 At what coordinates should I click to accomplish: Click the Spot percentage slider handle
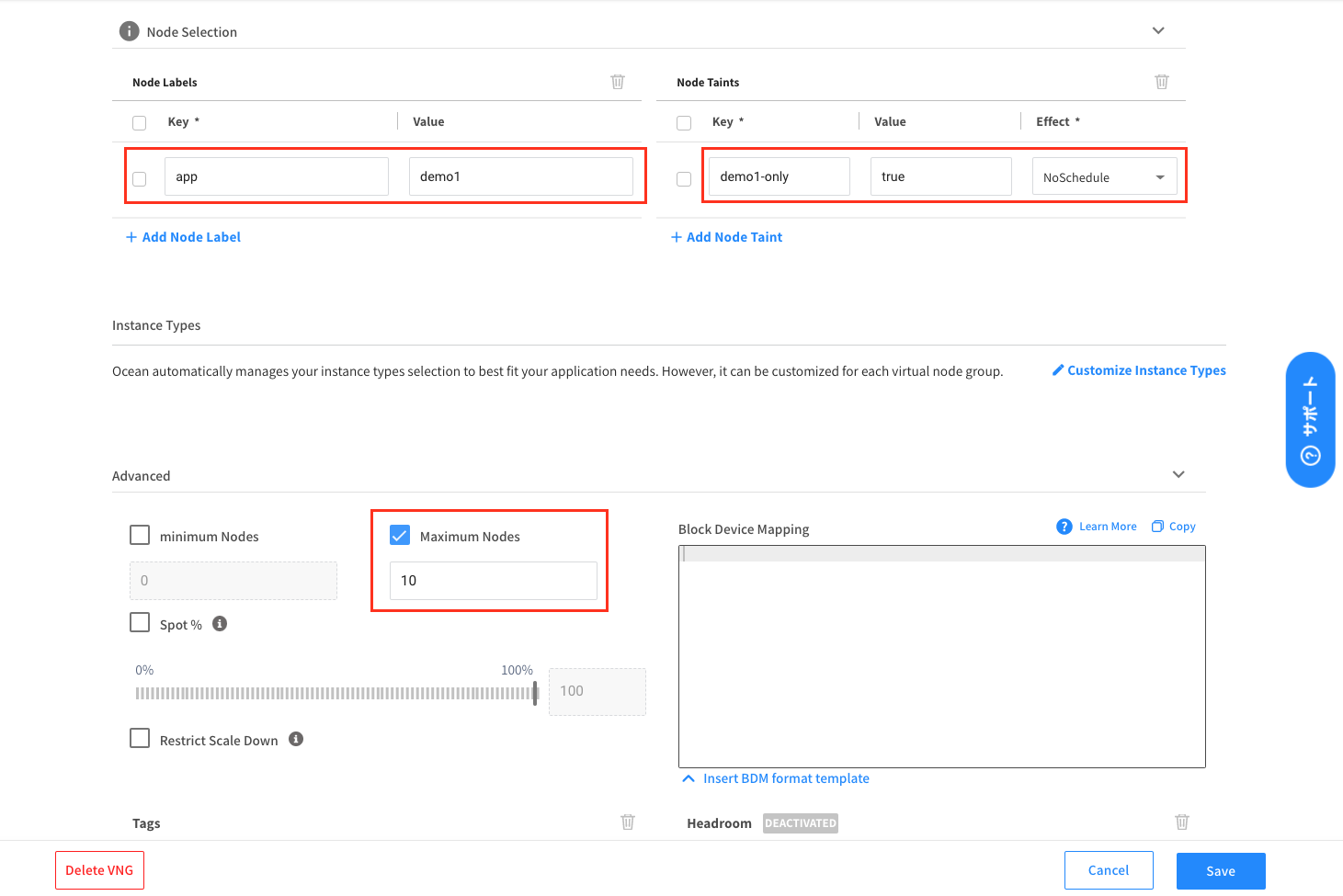pyautogui.click(x=535, y=693)
